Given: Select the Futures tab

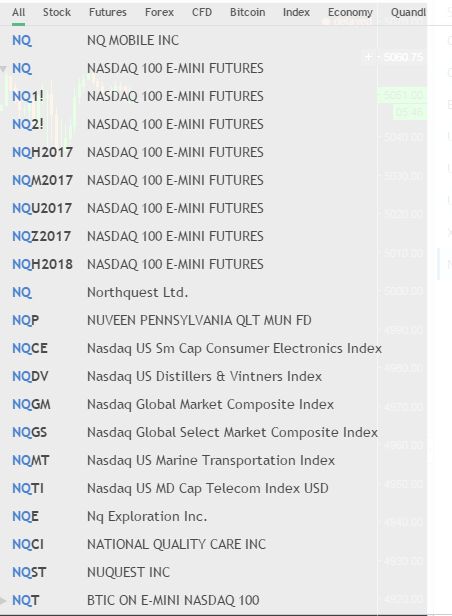Looking at the screenshot, I should click(108, 13).
